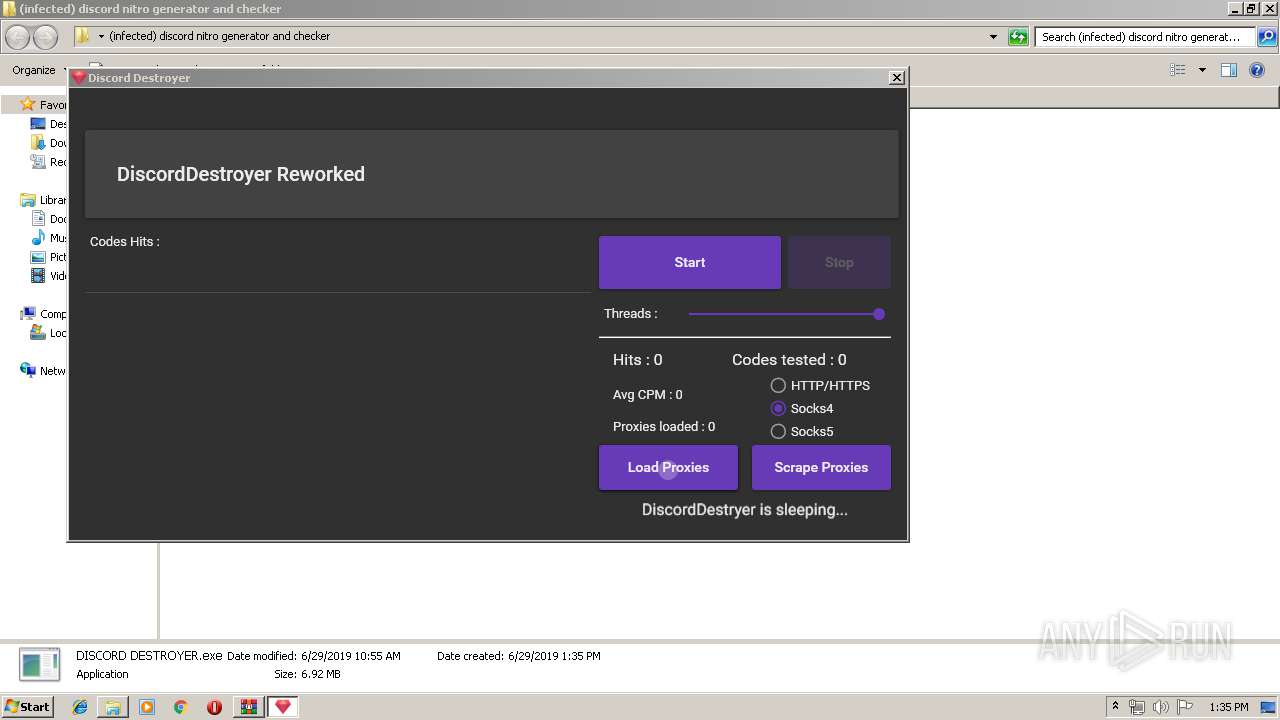Click the Show desktop button

point(1270,707)
